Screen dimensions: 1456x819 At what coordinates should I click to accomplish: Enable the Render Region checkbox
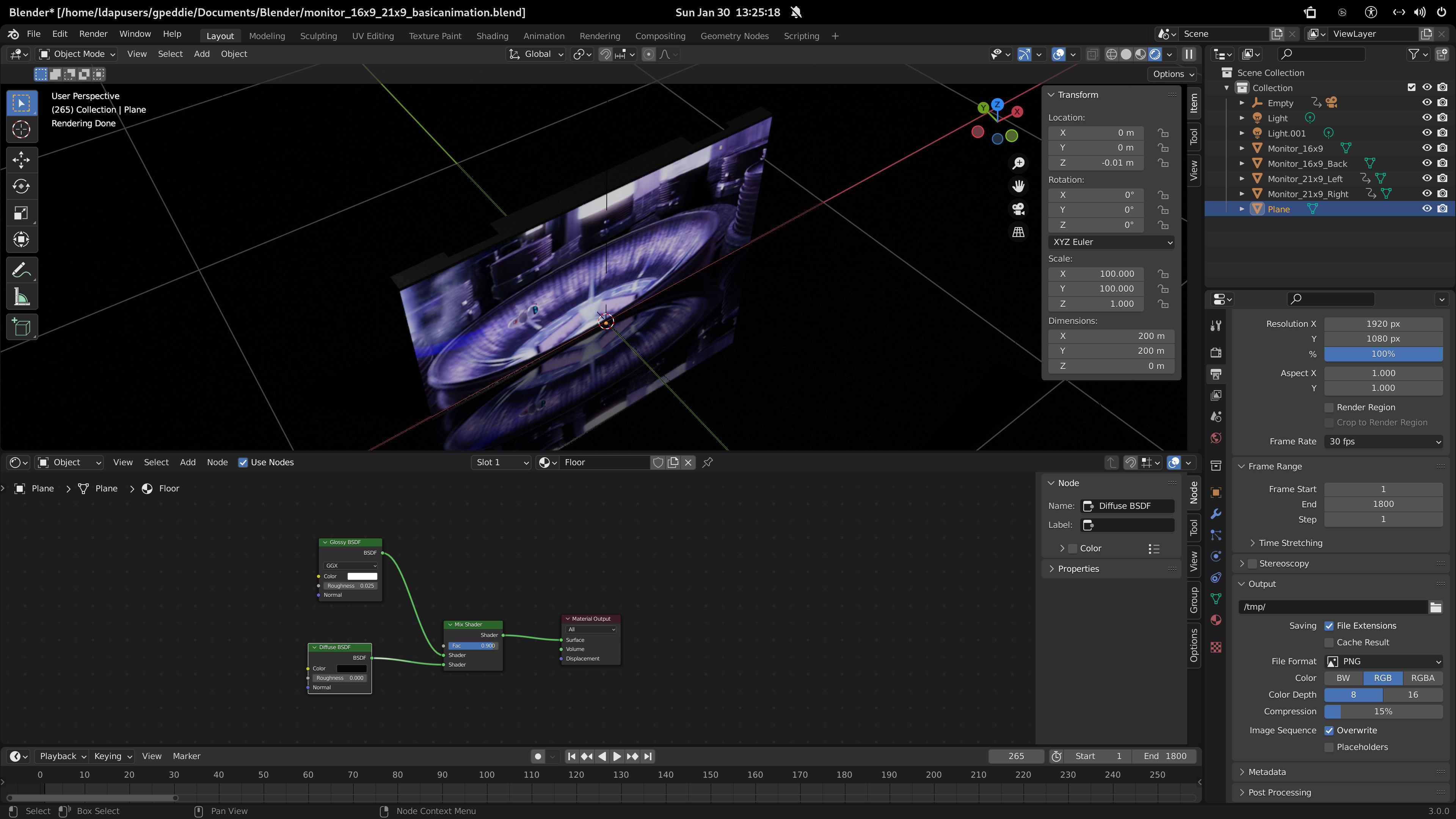tap(1329, 407)
